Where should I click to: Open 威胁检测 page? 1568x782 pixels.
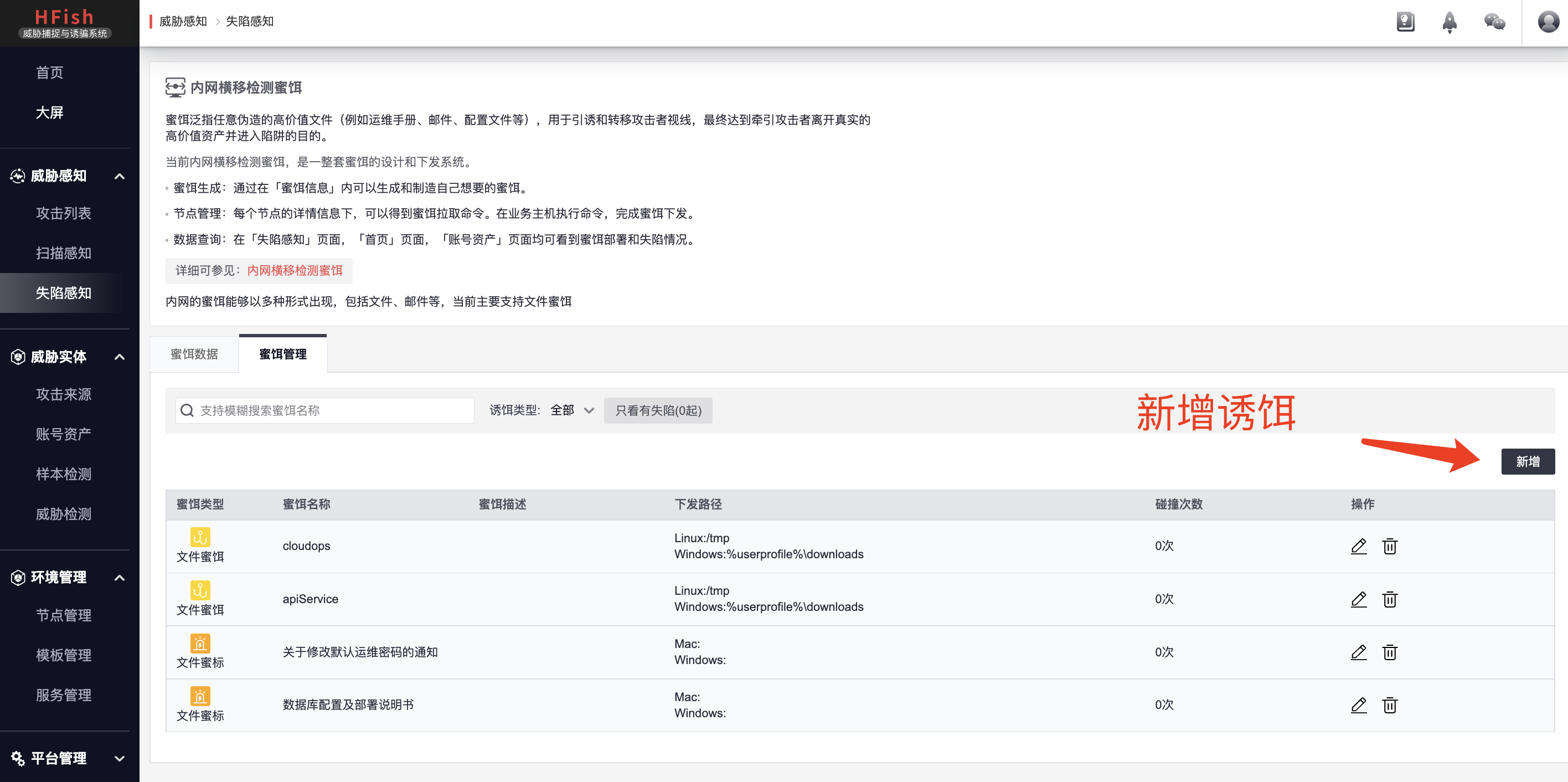[63, 514]
